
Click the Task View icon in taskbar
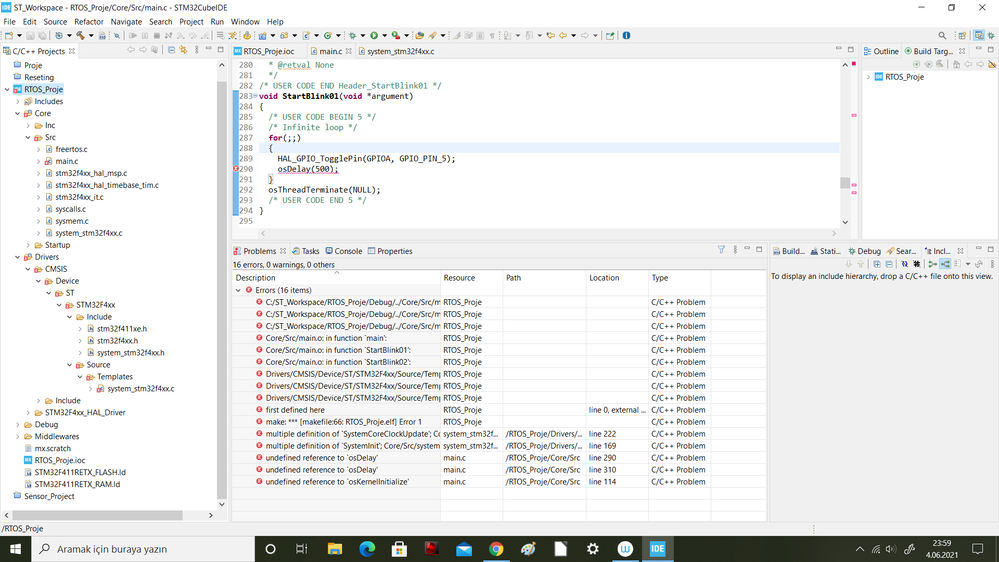click(302, 549)
